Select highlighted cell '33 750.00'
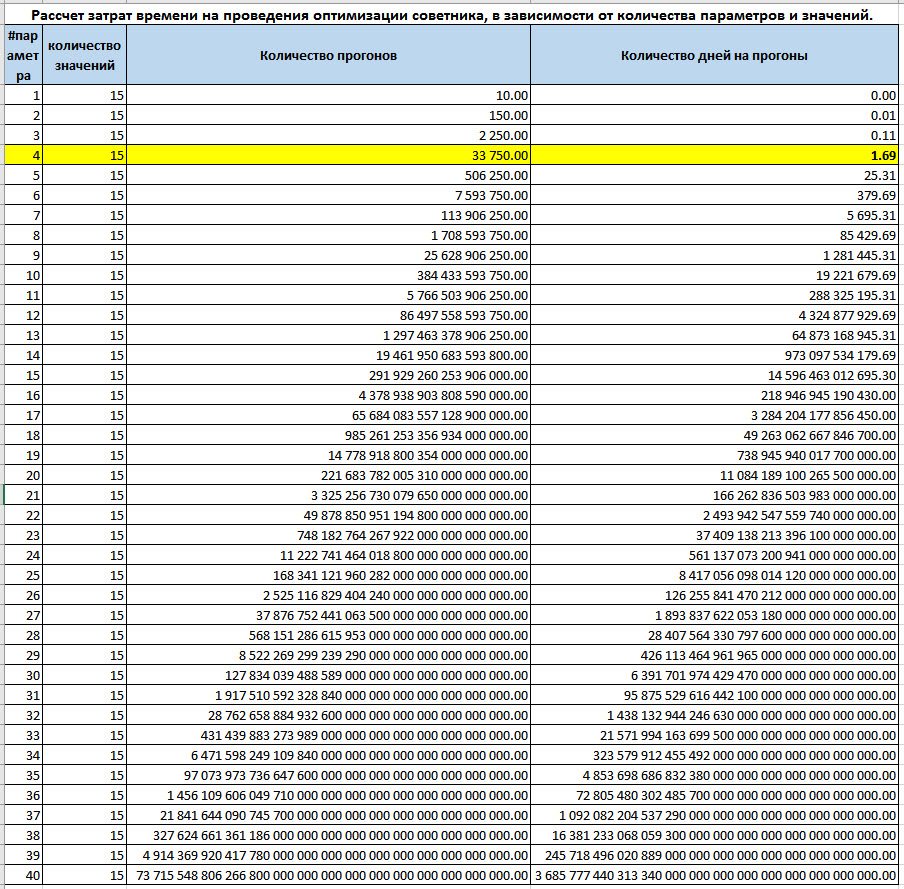Screen dimensions: 904x889 point(328,155)
